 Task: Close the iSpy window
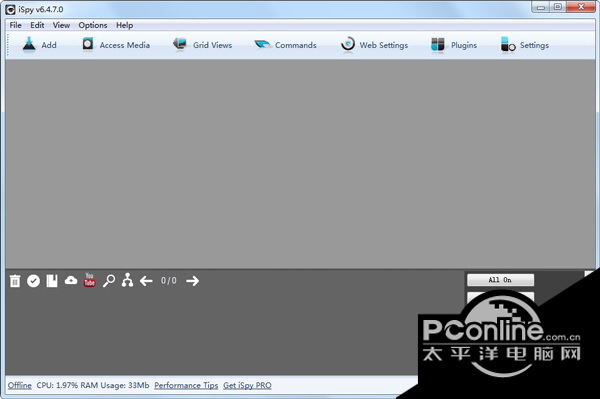[x=580, y=7]
